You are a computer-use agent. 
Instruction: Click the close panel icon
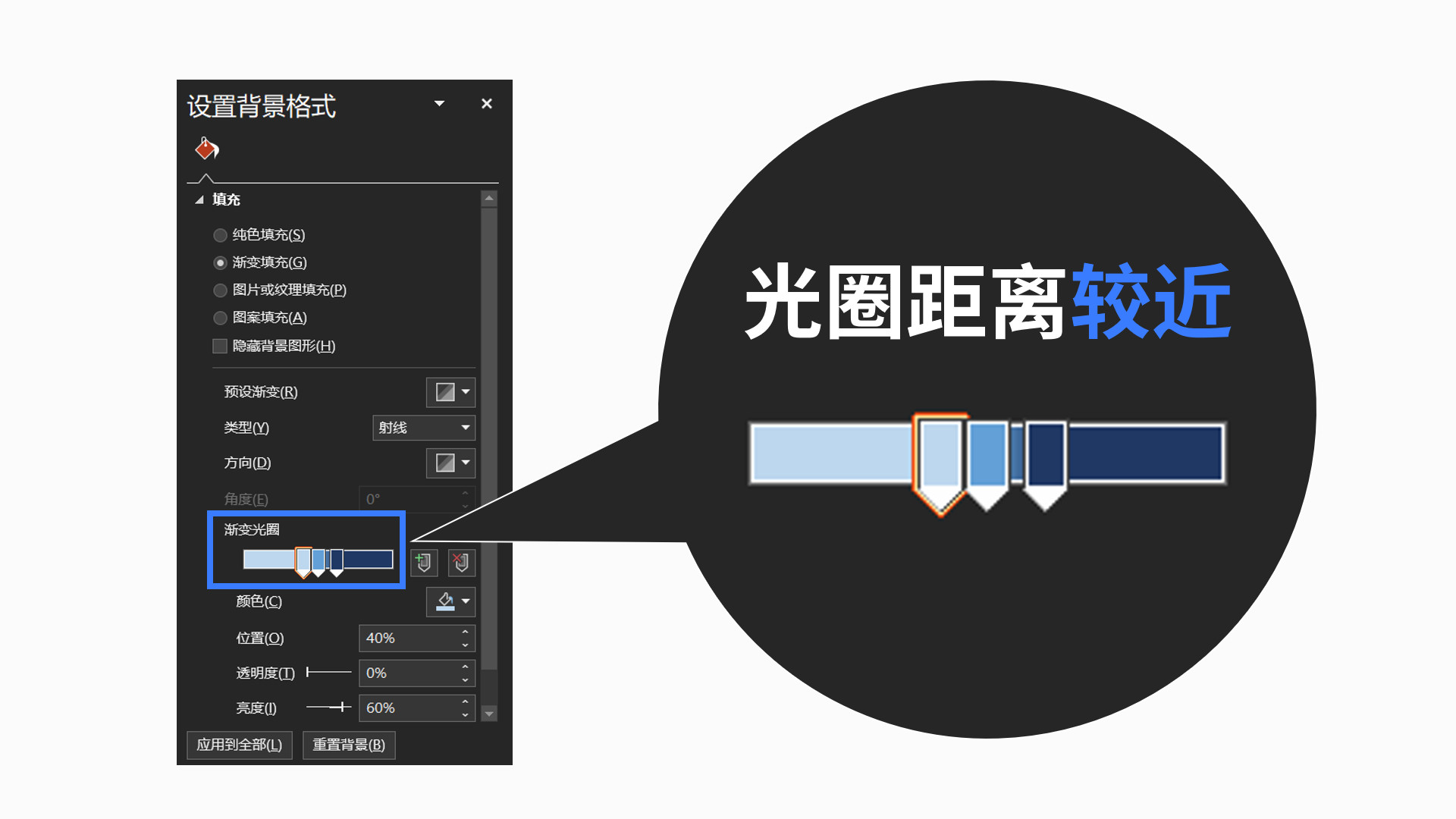coord(485,103)
